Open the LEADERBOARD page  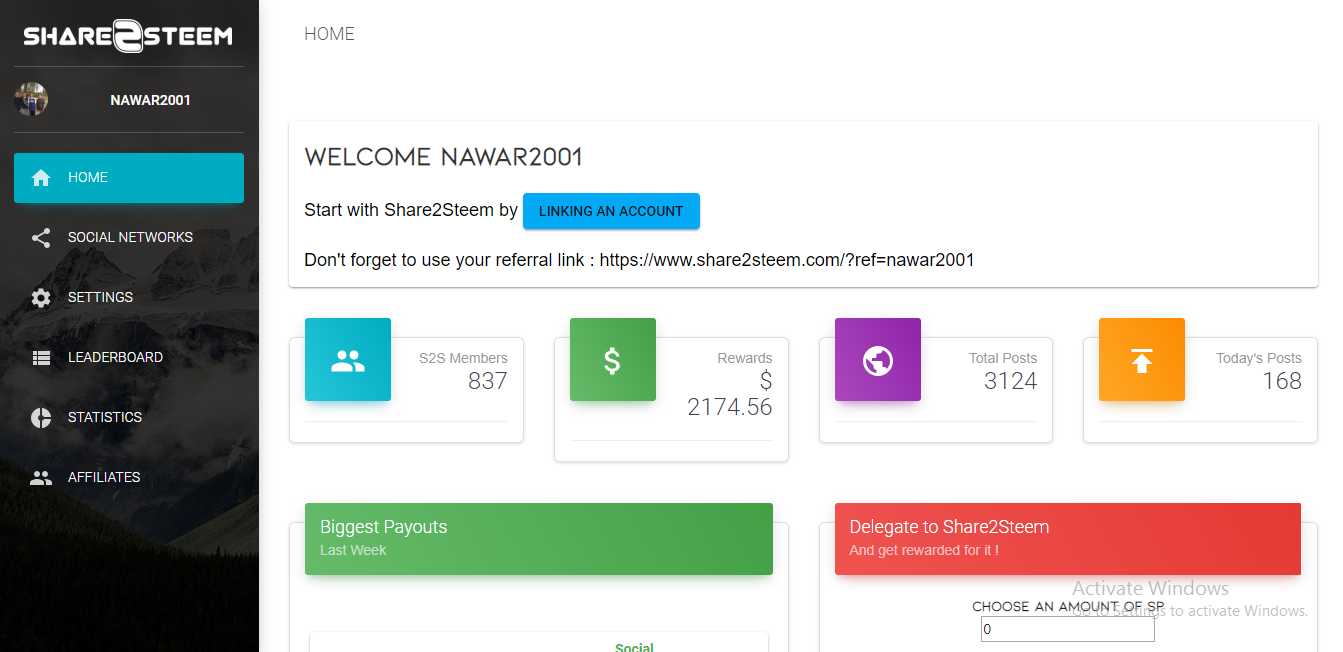[x=129, y=358]
